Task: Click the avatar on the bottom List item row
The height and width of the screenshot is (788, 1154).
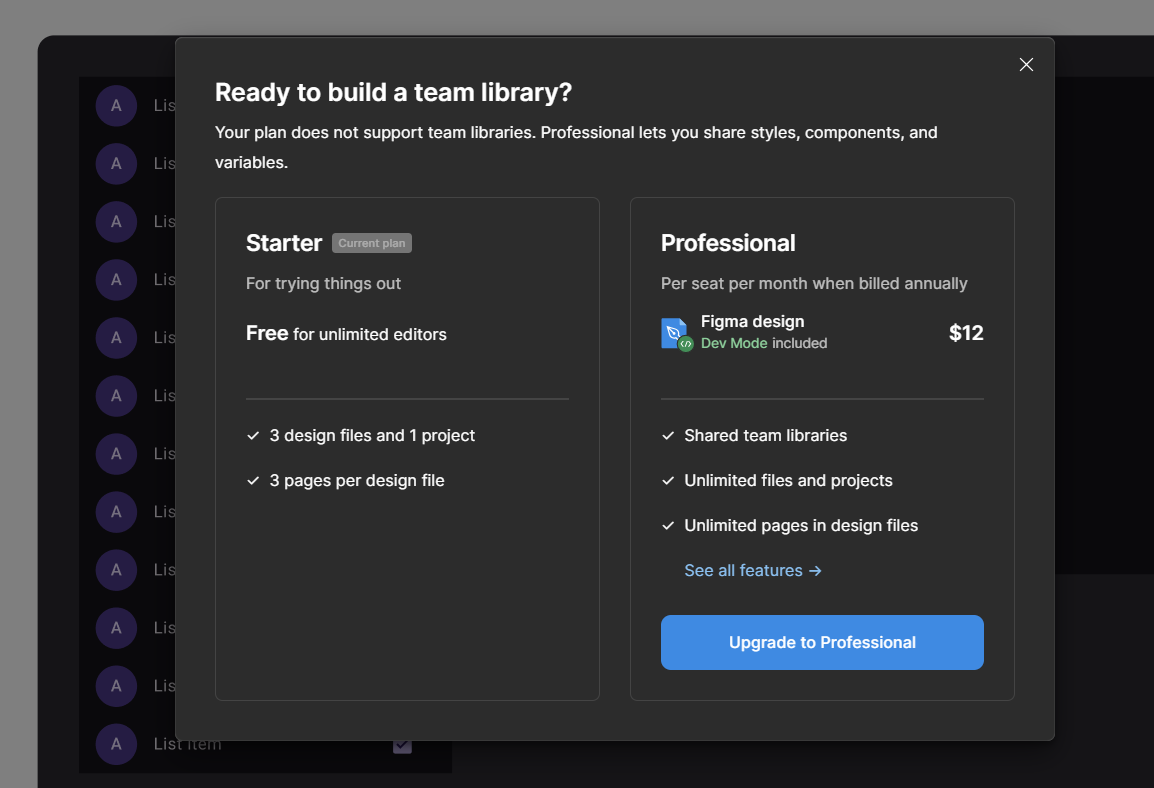Action: 116,744
